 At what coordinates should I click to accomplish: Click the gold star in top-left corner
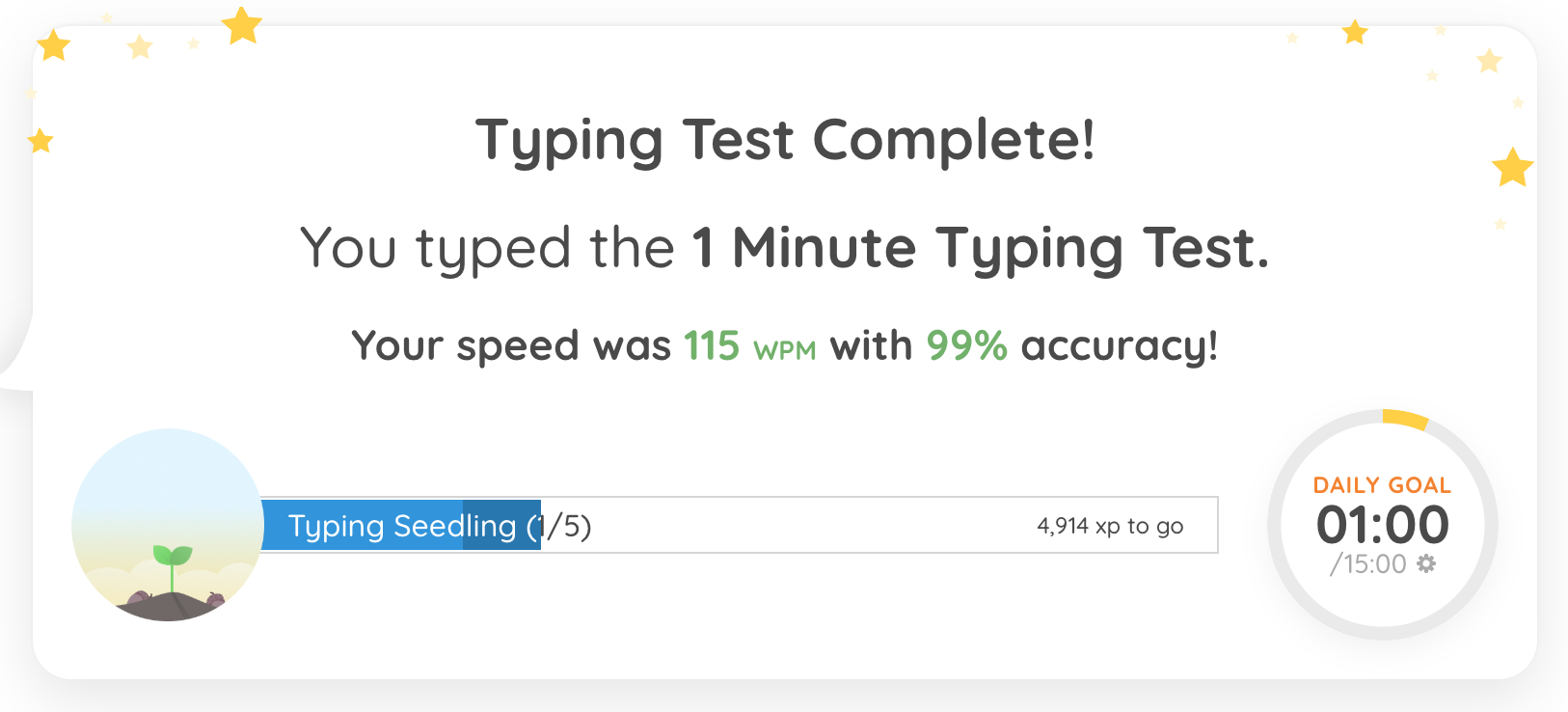pyautogui.click(x=53, y=44)
